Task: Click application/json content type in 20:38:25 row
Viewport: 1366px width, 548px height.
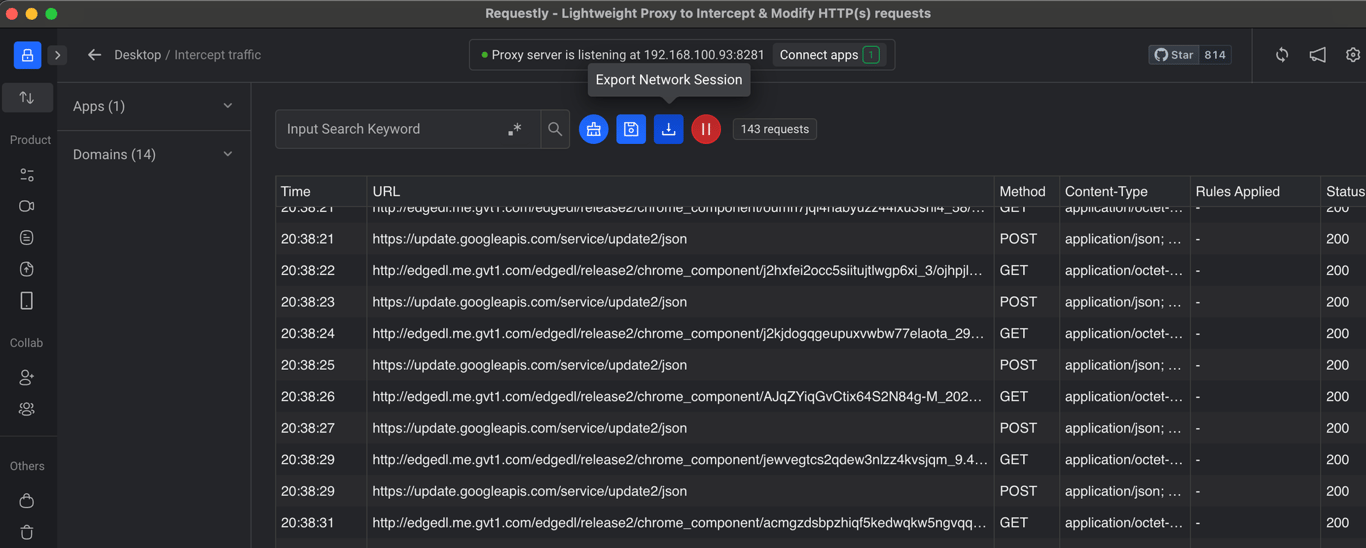Action: [x=1123, y=365]
